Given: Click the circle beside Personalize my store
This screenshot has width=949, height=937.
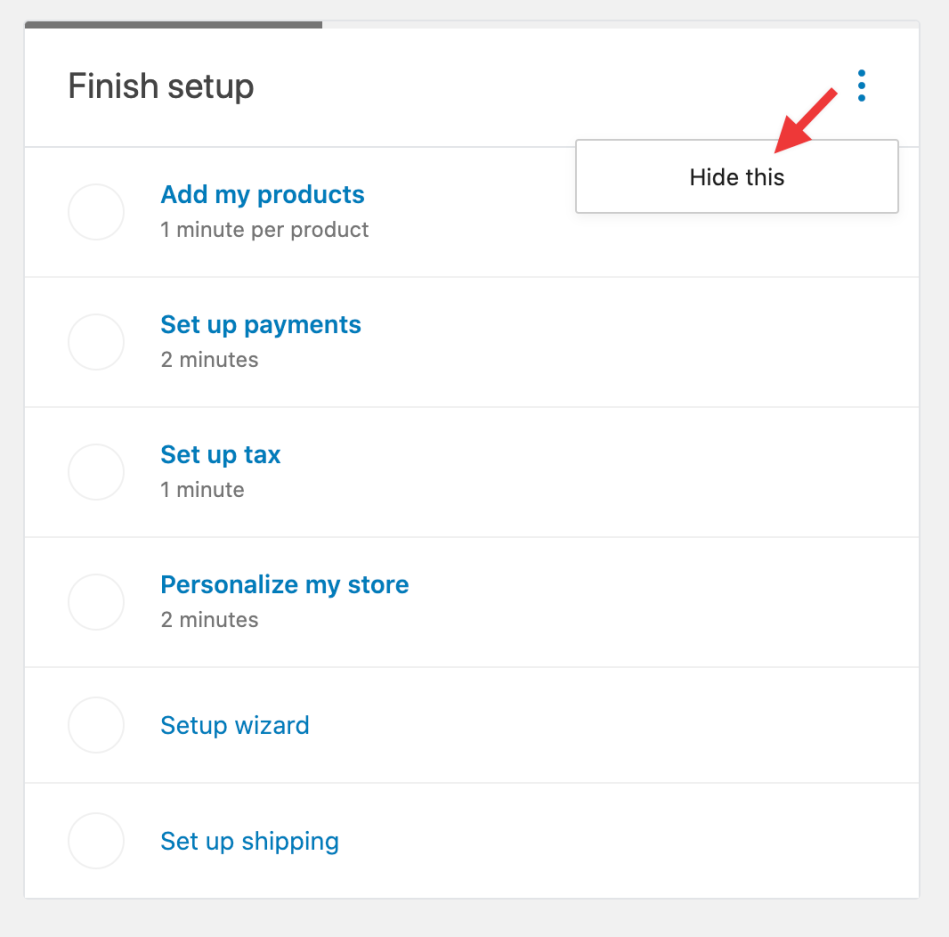Looking at the screenshot, I should click(x=96, y=602).
